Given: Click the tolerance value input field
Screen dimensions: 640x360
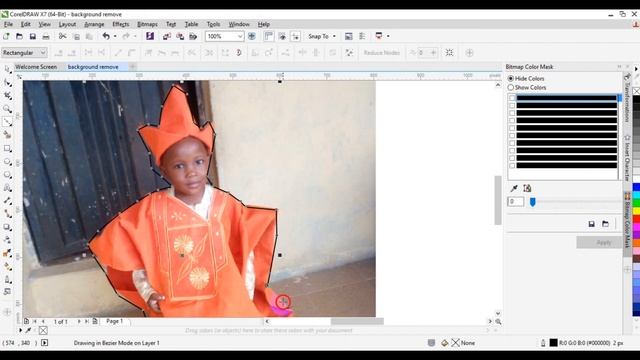Looking at the screenshot, I should [x=516, y=201].
